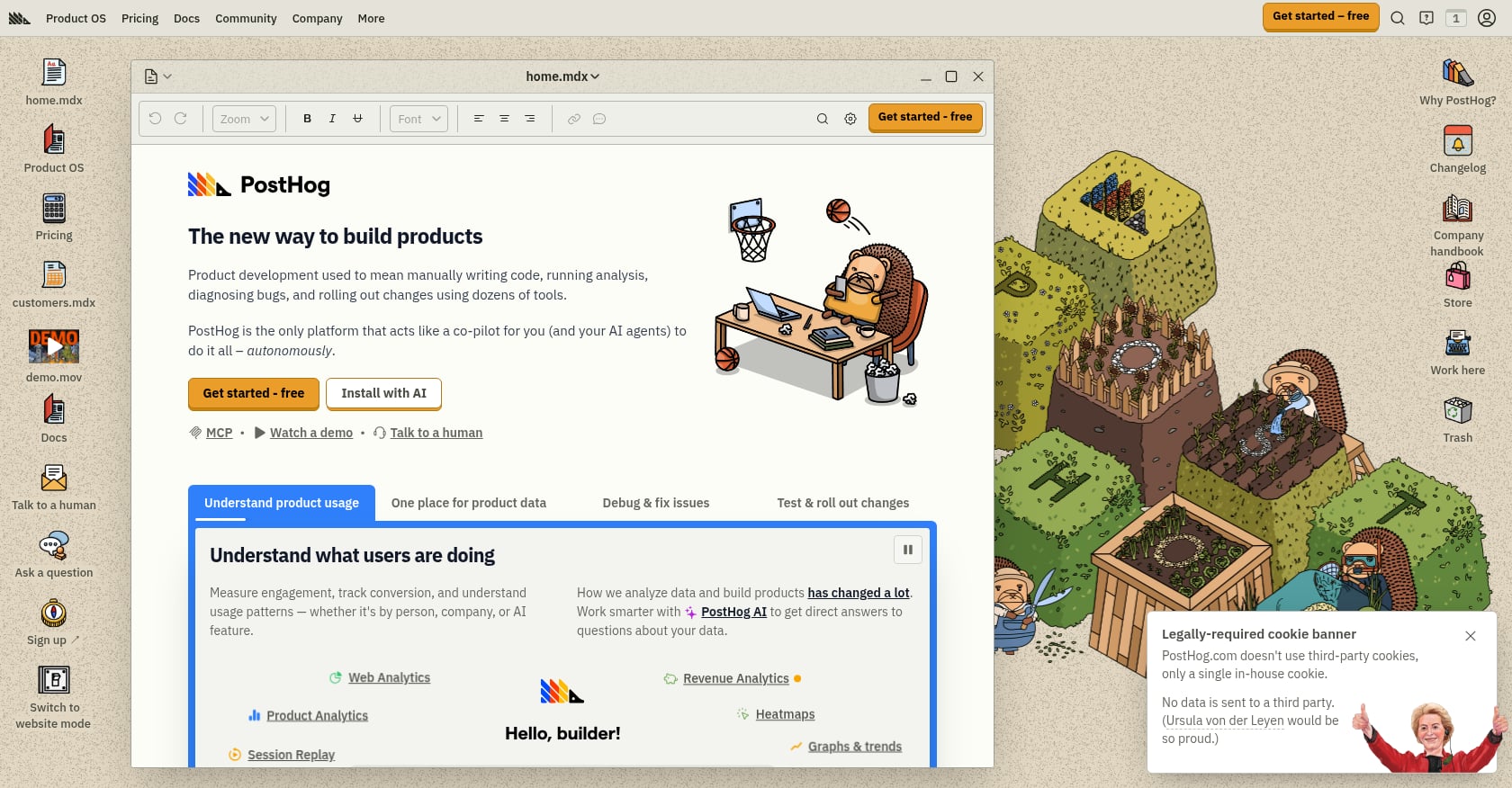The image size is (1512, 788).
Task: Click the undo icon in editor toolbar
Action: [155, 119]
